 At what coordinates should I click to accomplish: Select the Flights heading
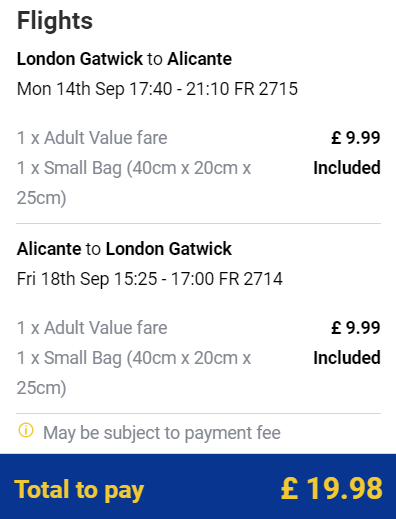click(55, 21)
